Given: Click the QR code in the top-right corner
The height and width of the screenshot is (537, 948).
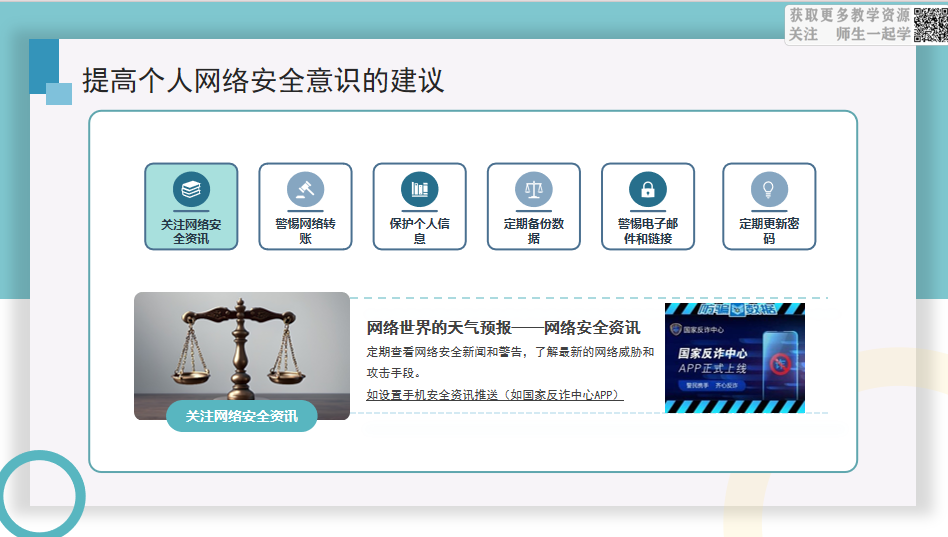Looking at the screenshot, I should (930, 24).
